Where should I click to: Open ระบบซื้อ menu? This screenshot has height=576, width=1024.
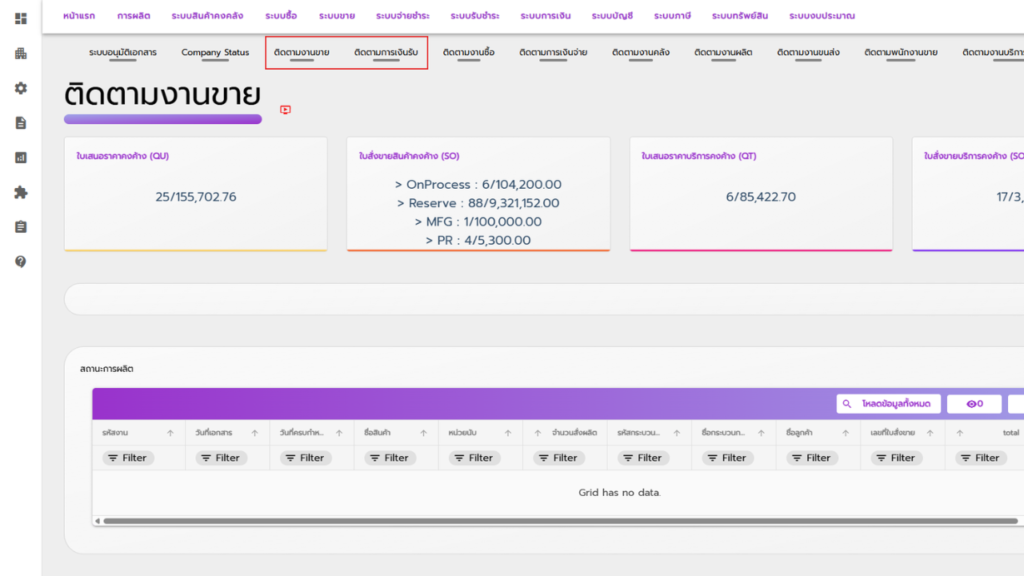click(x=281, y=16)
